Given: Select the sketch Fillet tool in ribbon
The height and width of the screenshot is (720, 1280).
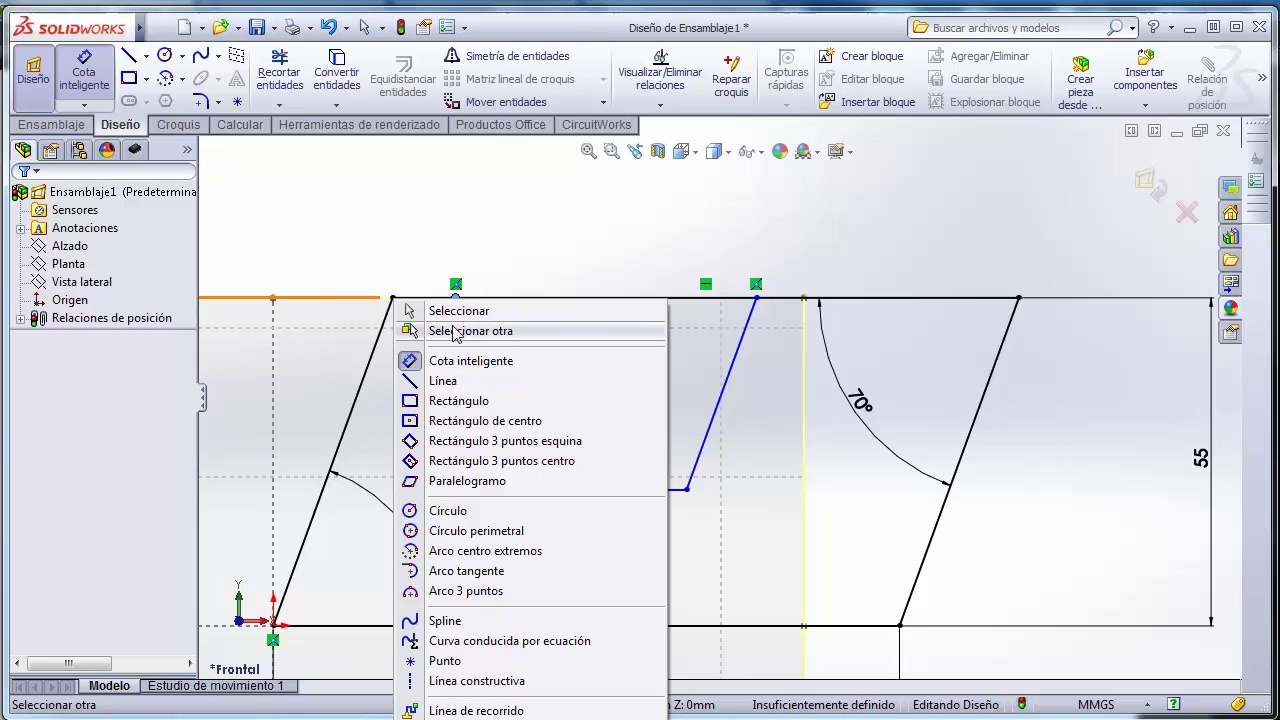Looking at the screenshot, I should point(201,101).
